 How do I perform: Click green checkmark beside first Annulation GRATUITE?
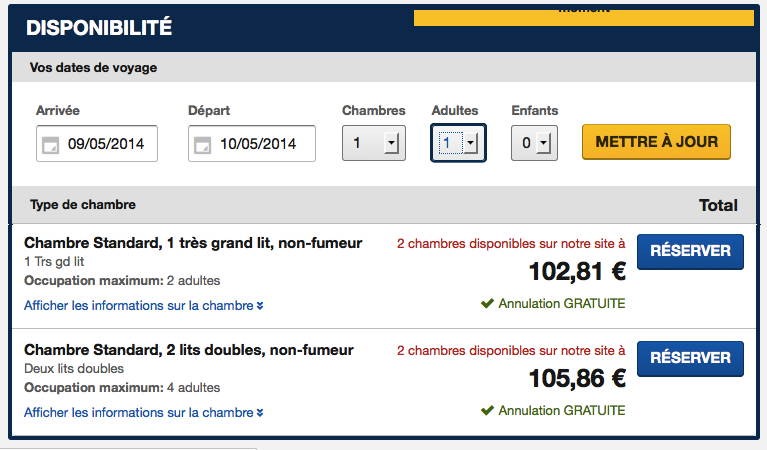[487, 303]
